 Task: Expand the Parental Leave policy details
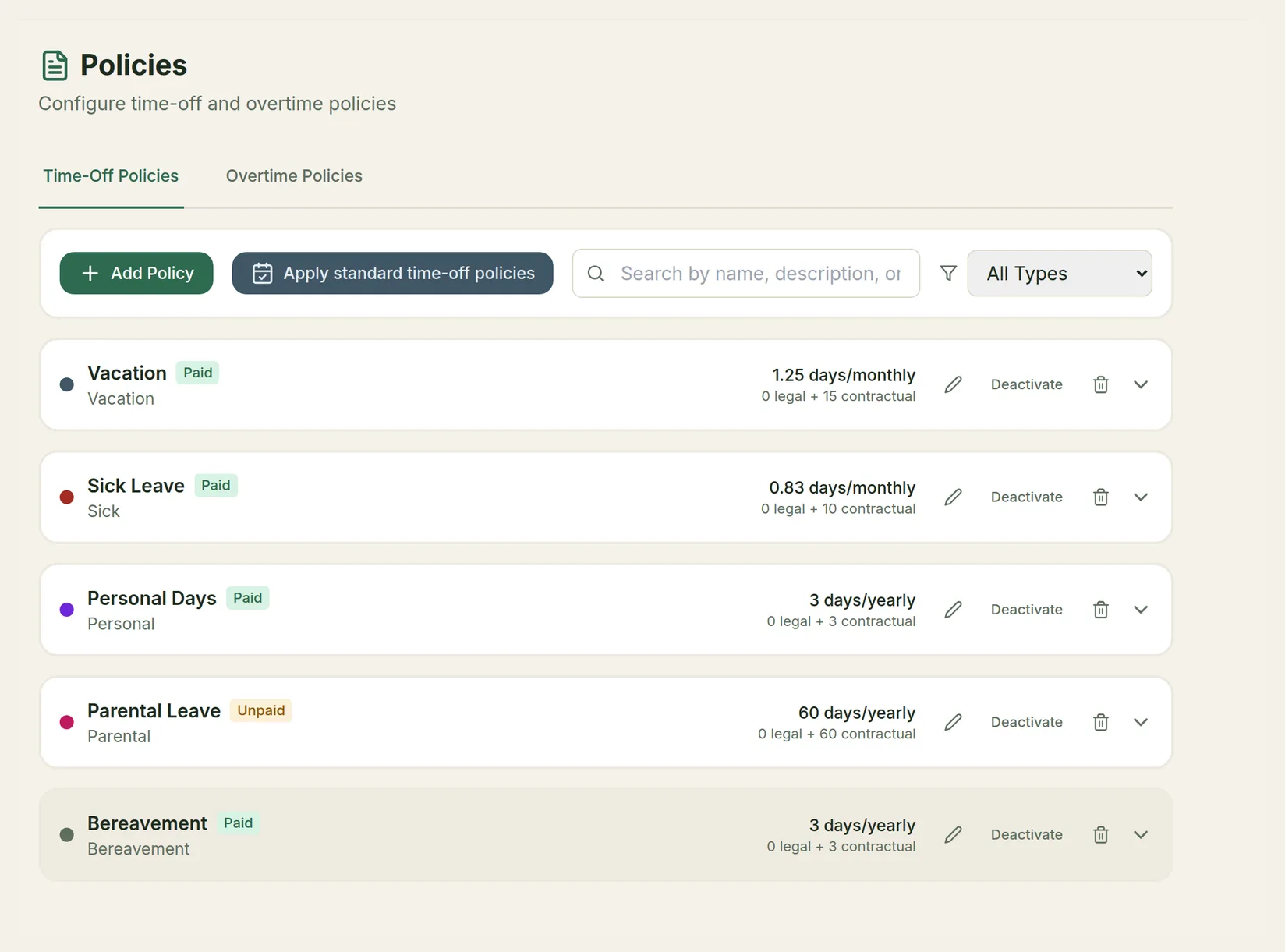[x=1140, y=722]
